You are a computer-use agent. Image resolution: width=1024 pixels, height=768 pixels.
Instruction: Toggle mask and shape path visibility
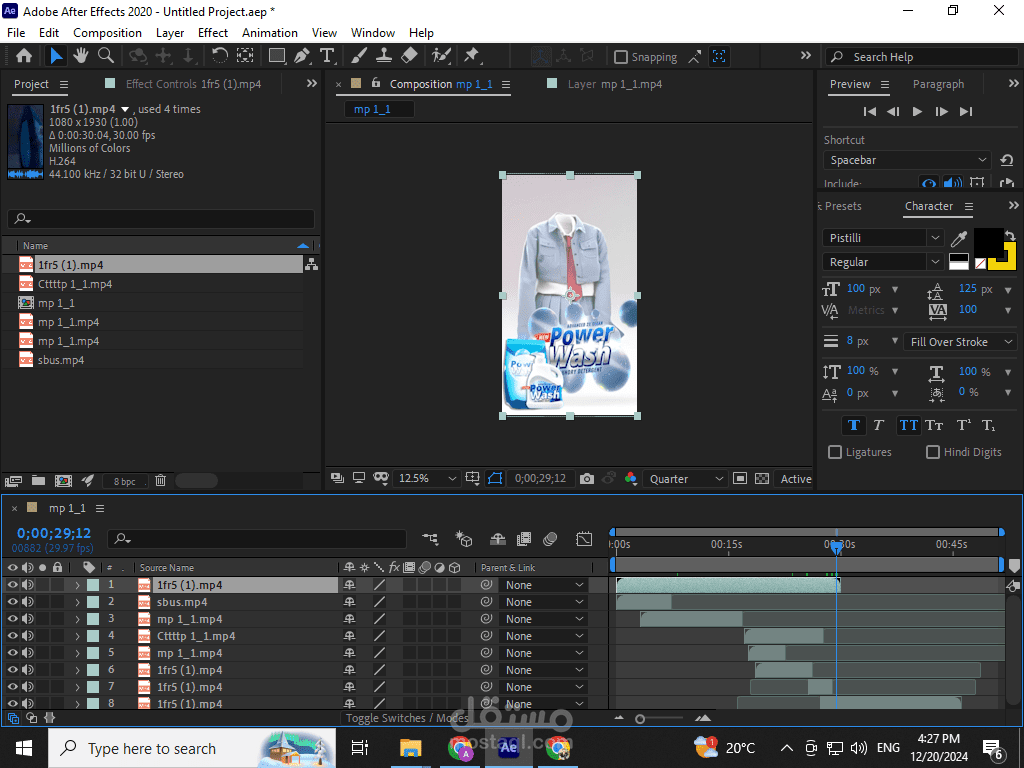[495, 479]
